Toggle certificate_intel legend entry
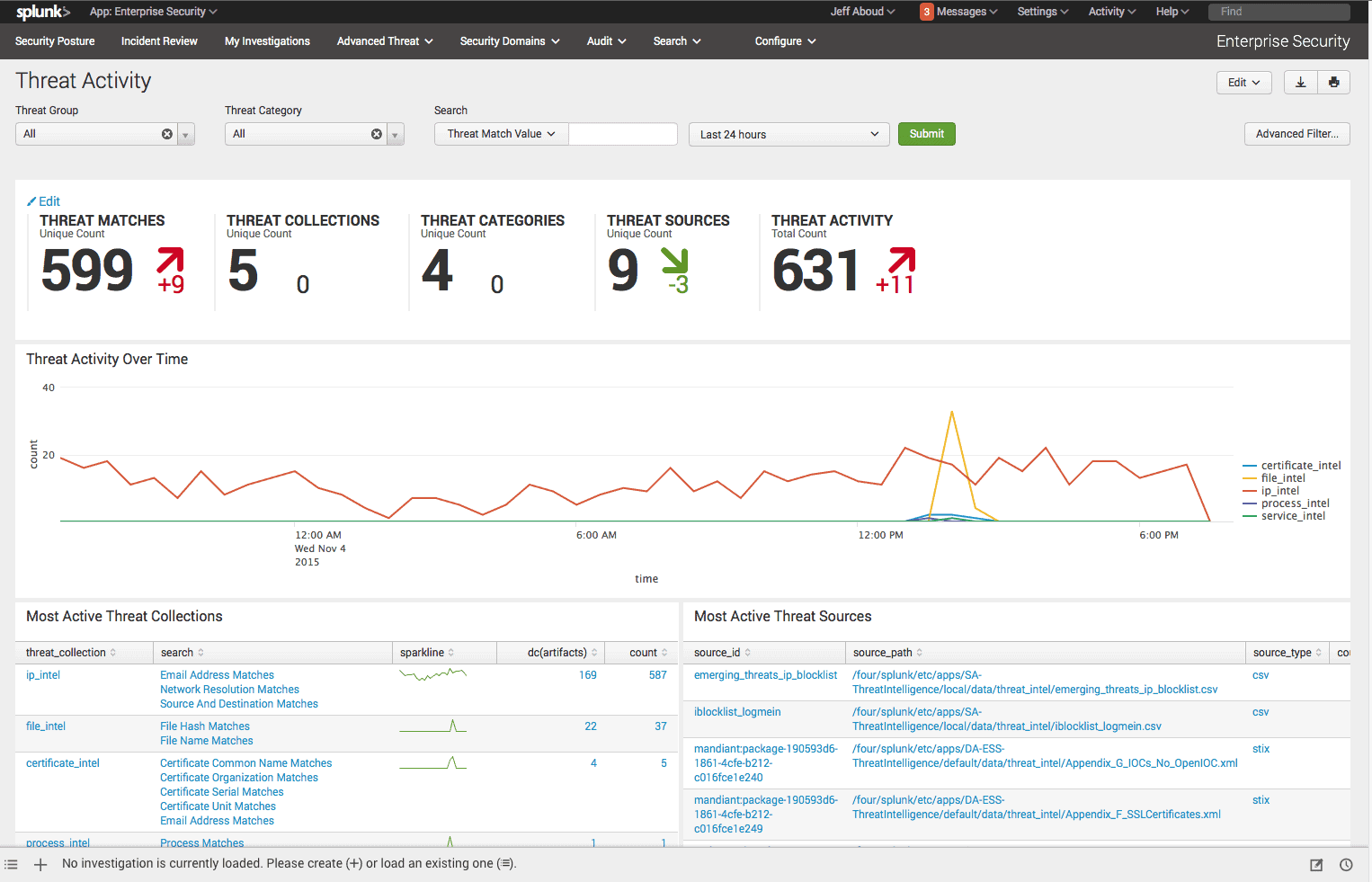This screenshot has width=1372, height=882. pos(1292,466)
